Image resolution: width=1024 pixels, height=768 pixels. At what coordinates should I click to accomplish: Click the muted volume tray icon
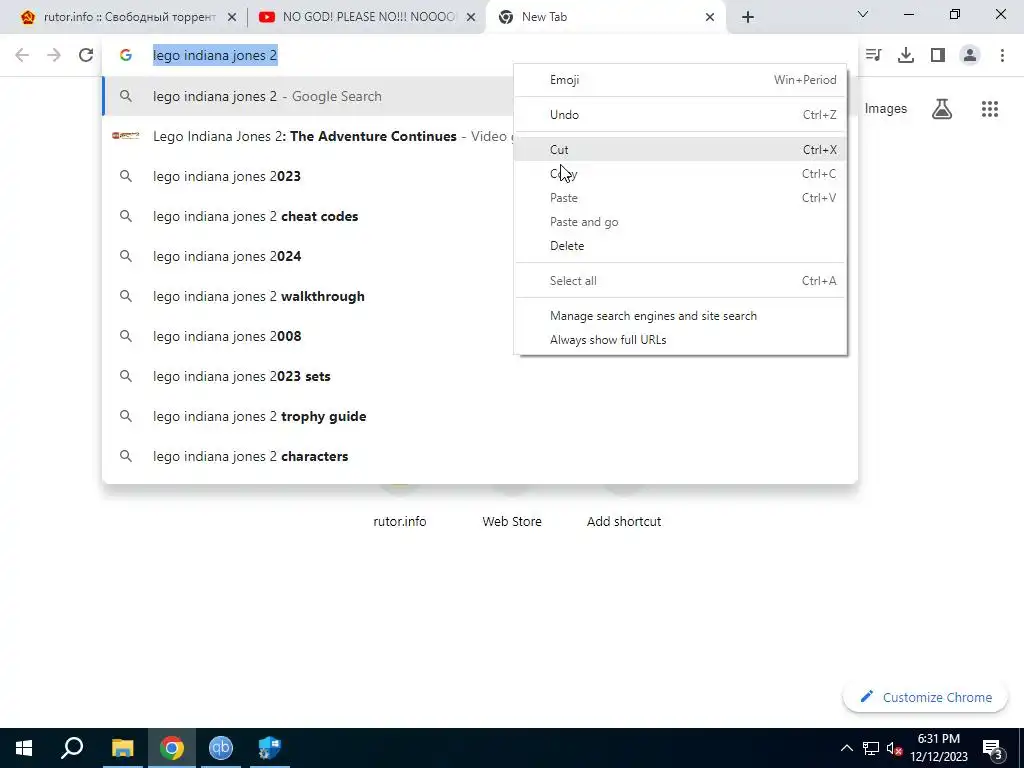tap(895, 748)
